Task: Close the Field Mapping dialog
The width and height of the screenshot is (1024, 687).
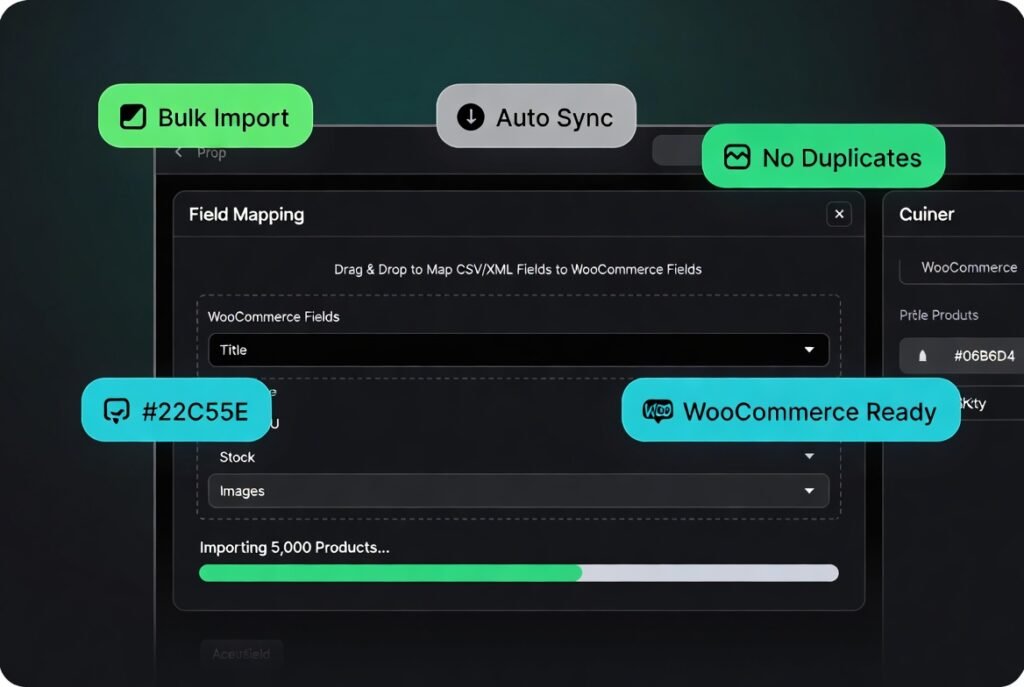Action: (x=839, y=214)
